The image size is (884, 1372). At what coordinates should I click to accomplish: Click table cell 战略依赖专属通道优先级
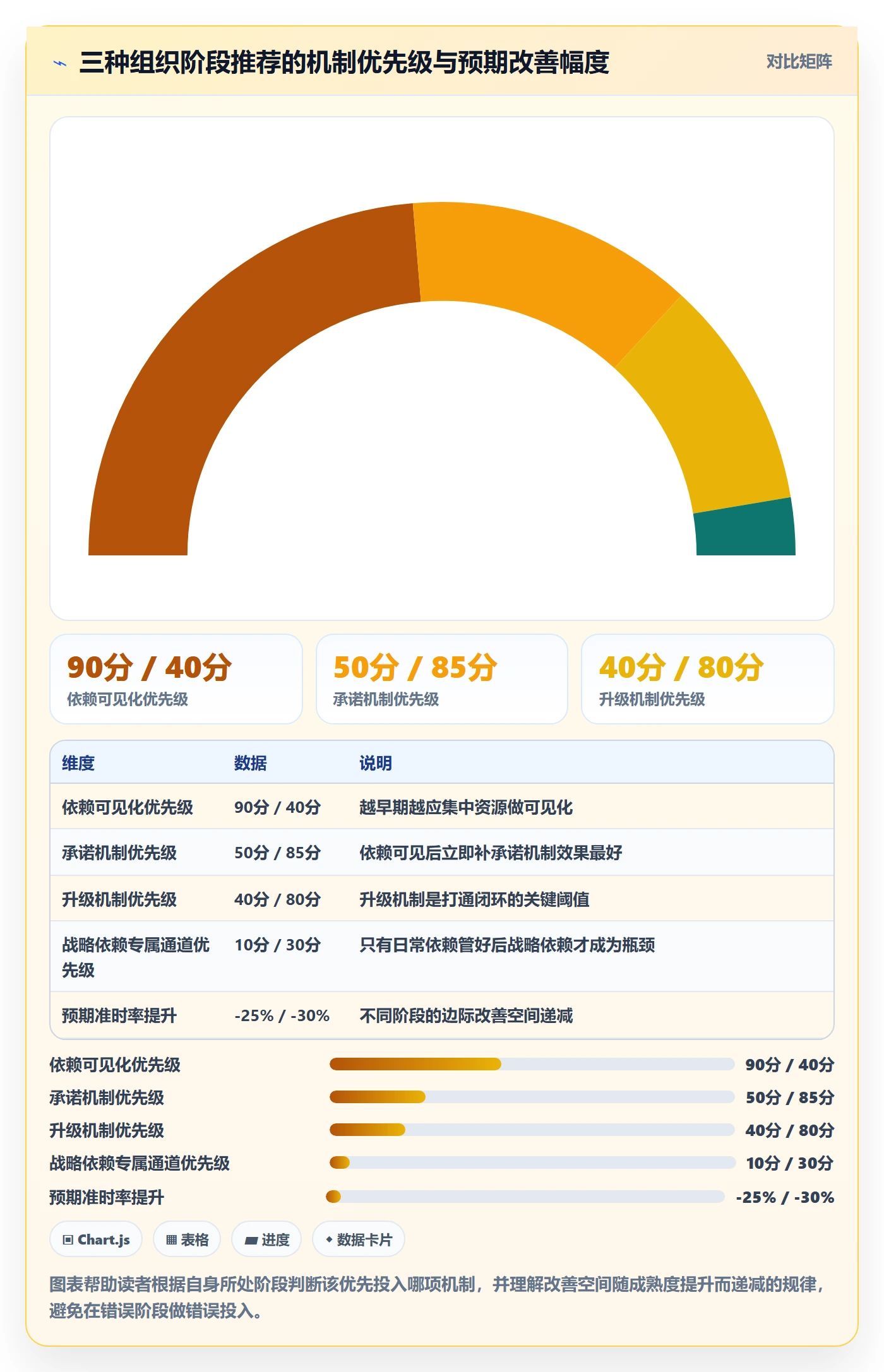[x=136, y=957]
